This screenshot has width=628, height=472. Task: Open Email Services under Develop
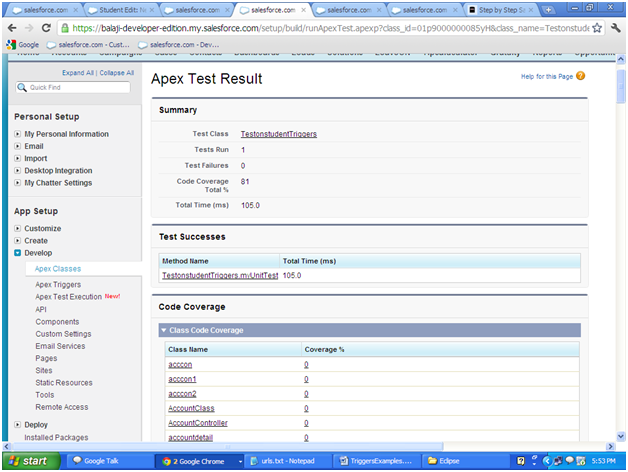[x=60, y=346]
